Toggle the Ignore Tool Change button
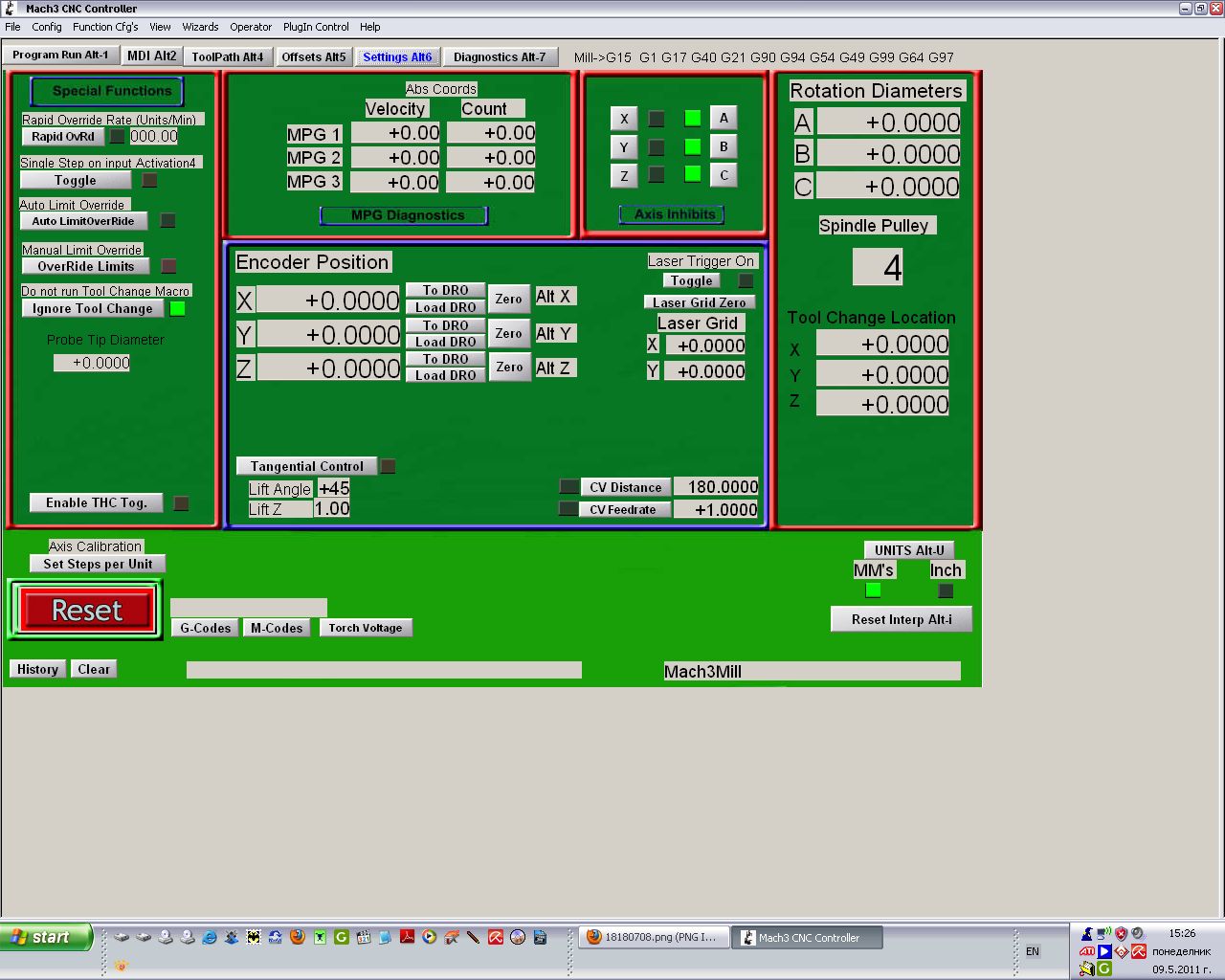This screenshot has width=1225, height=980. click(92, 308)
